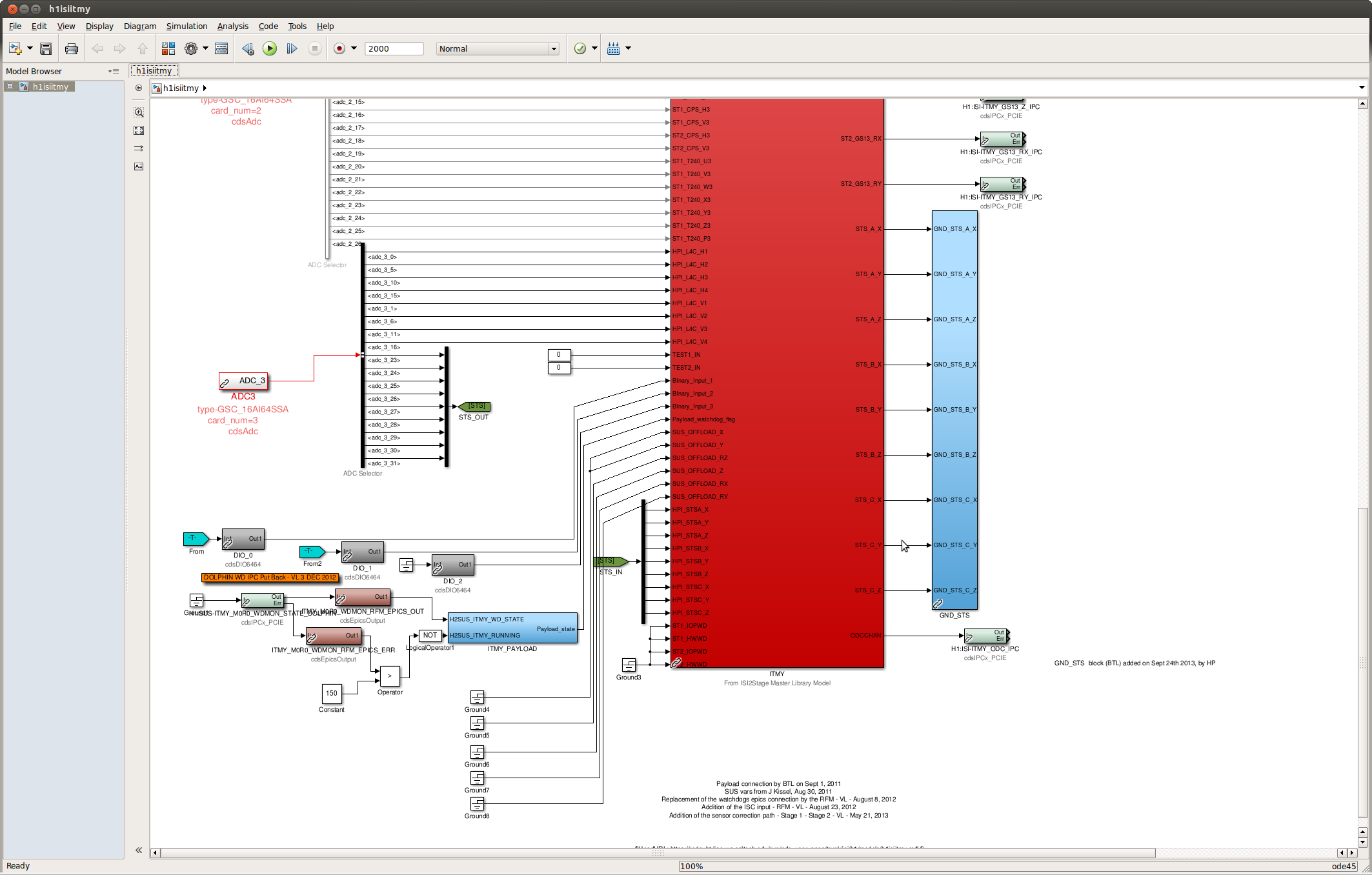Select h1isiitmy in Model Browser tree
The height and width of the screenshot is (875, 1372).
(50, 86)
